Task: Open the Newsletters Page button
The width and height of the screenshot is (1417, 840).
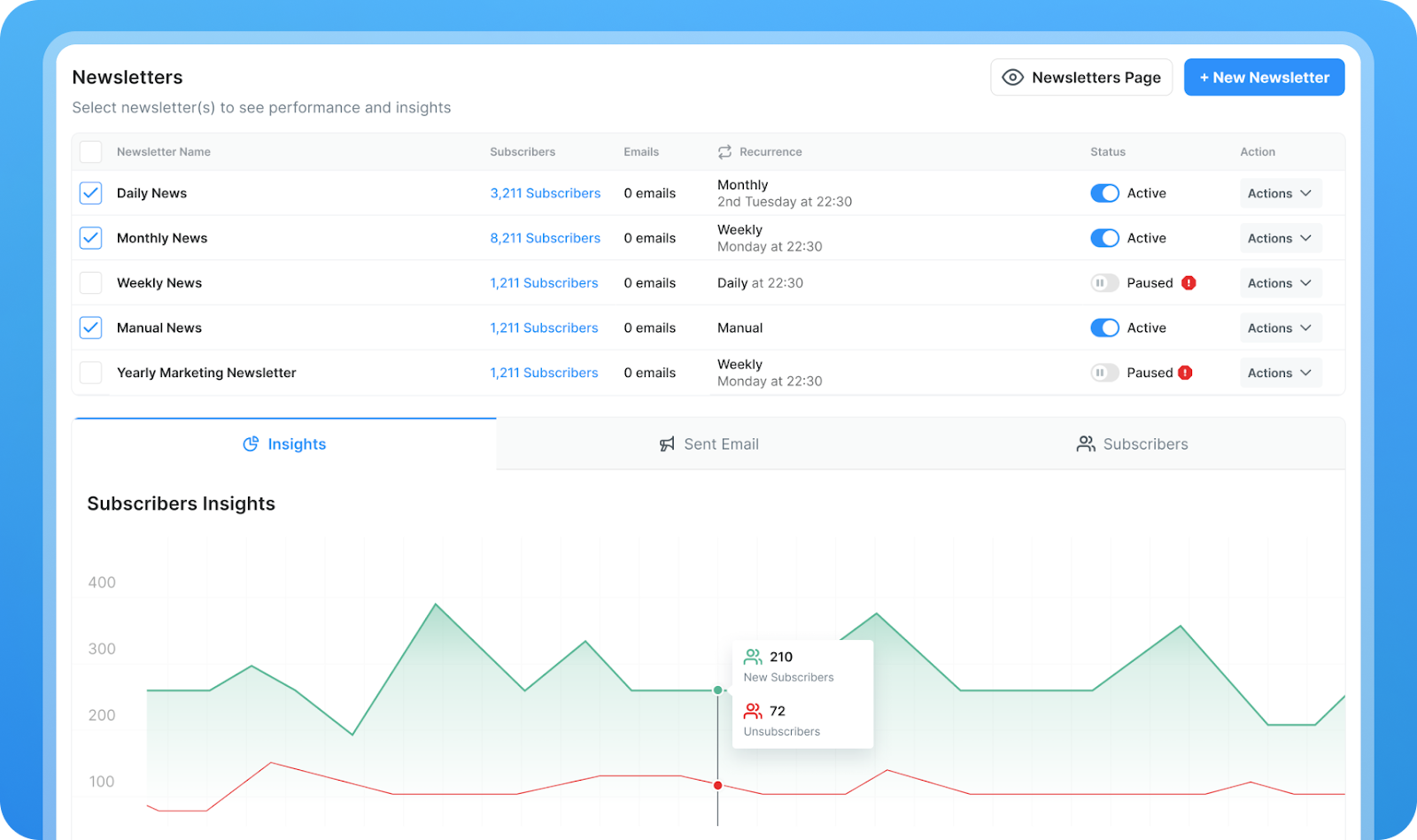Action: [x=1081, y=78]
